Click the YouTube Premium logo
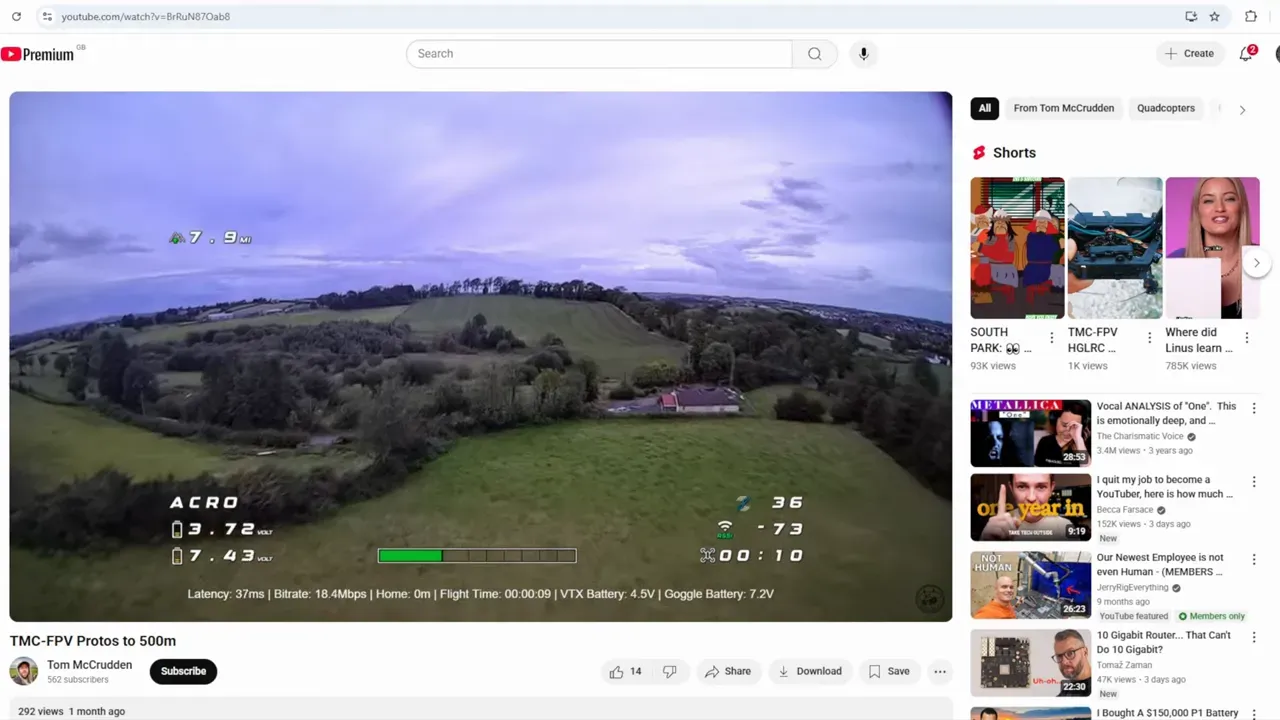This screenshot has height=720, width=1280. point(38,54)
